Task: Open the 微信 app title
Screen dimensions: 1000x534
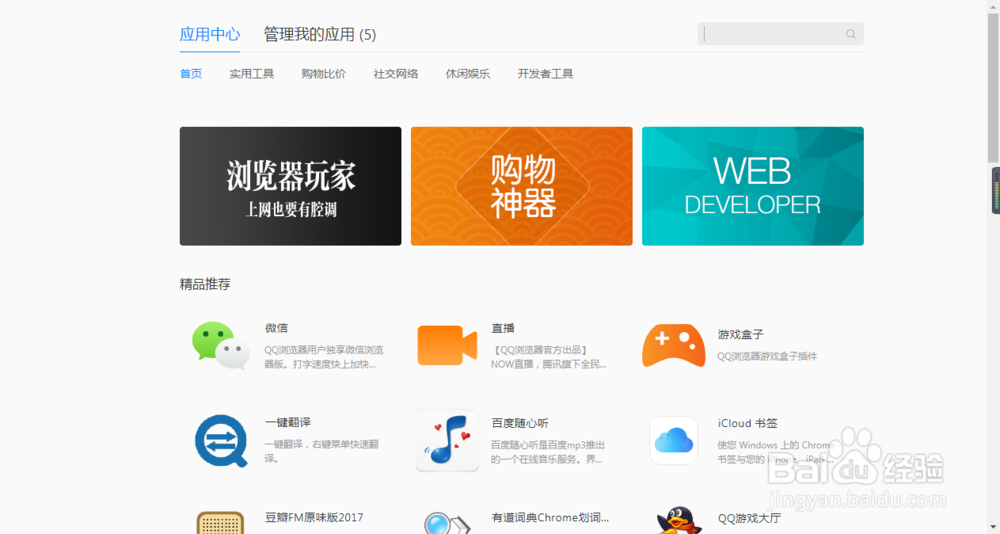Action: click(x=276, y=328)
